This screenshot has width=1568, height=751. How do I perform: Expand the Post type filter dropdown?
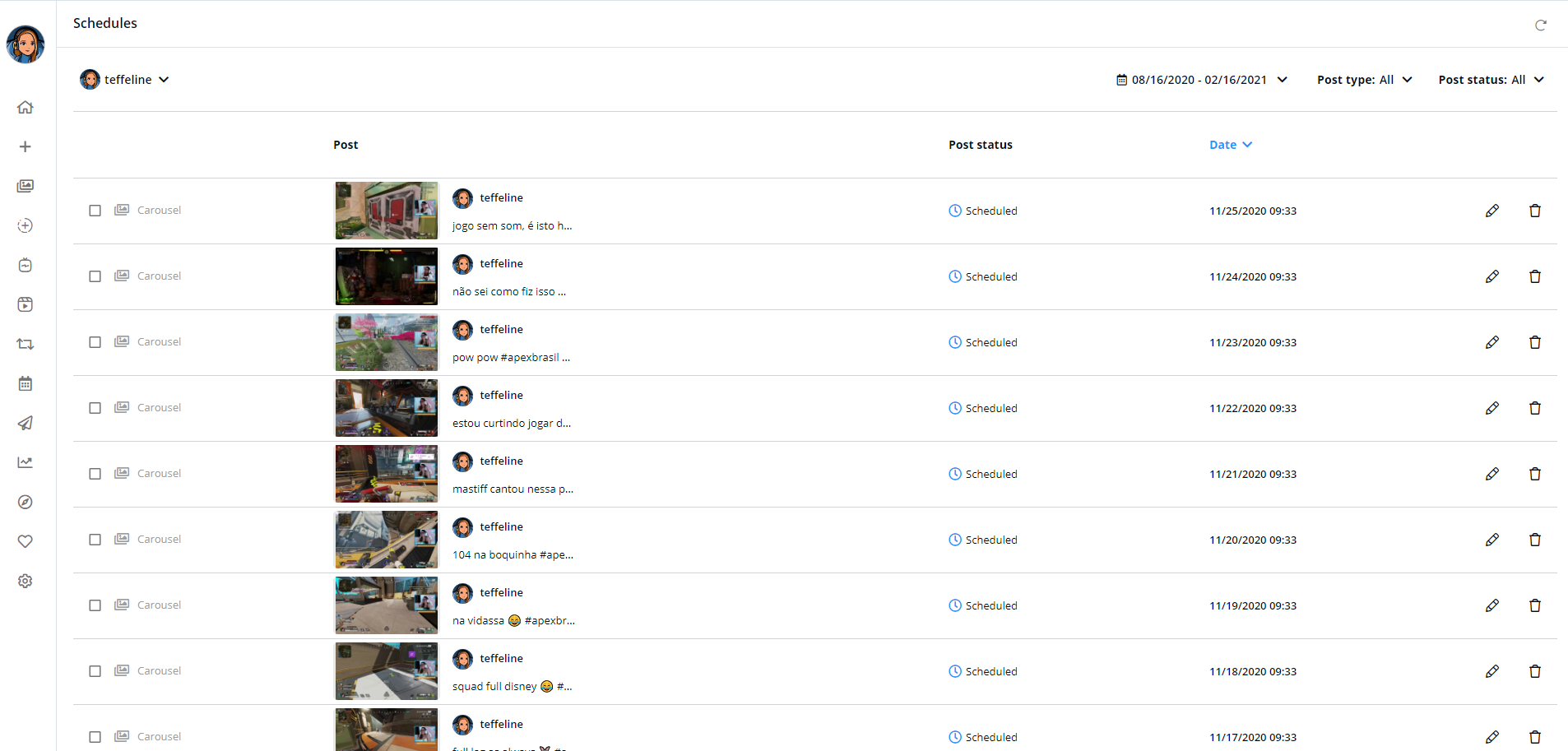click(x=1364, y=80)
